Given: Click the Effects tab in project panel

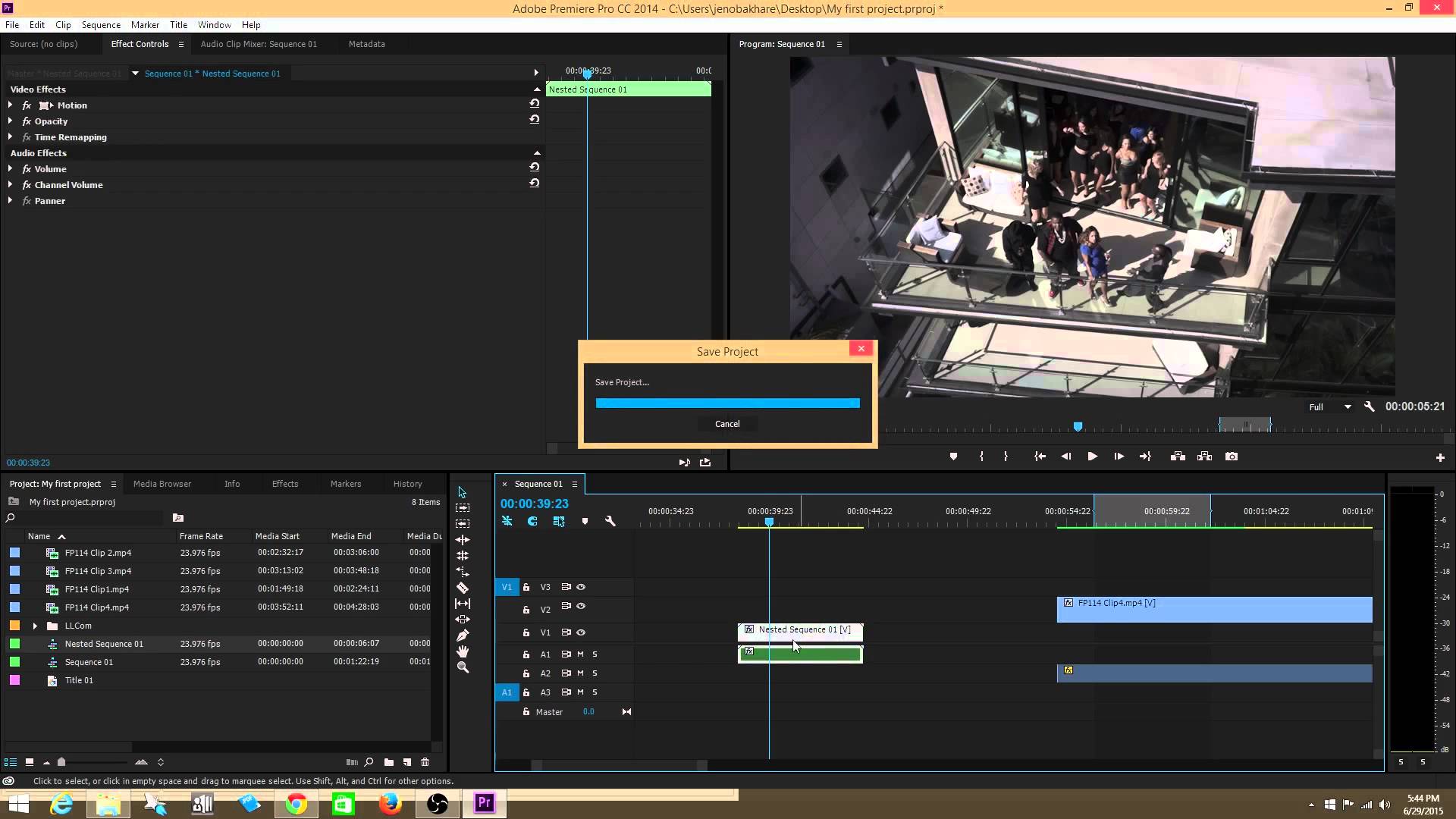Looking at the screenshot, I should (285, 483).
